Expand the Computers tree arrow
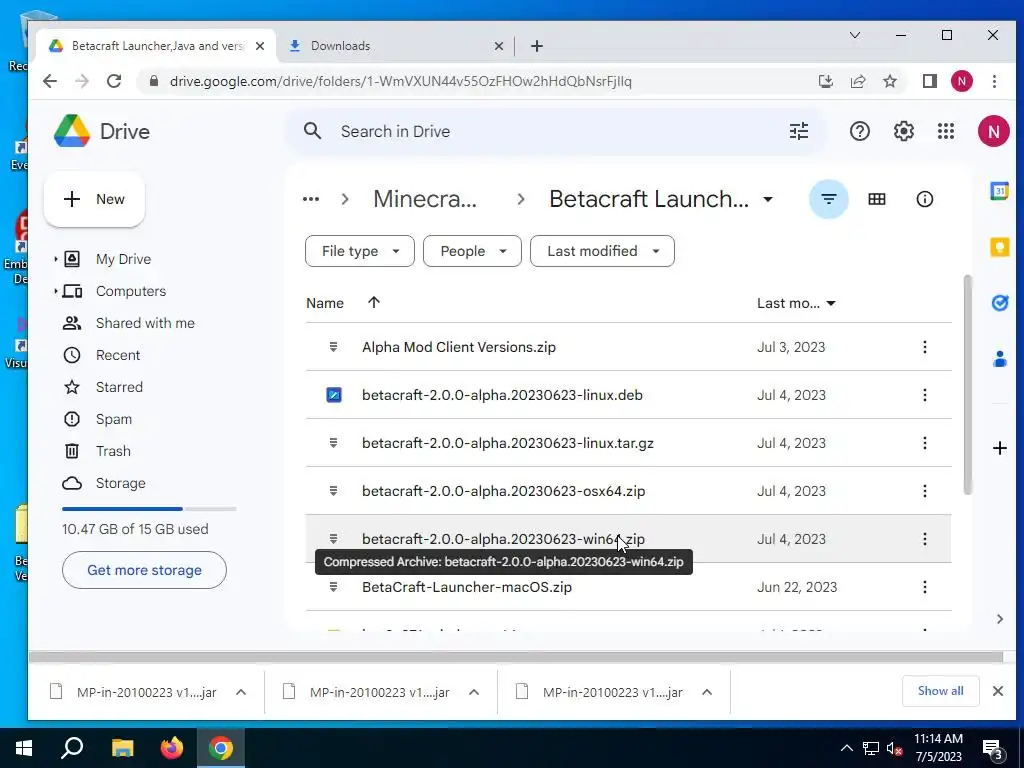This screenshot has height=768, width=1024. click(56, 291)
